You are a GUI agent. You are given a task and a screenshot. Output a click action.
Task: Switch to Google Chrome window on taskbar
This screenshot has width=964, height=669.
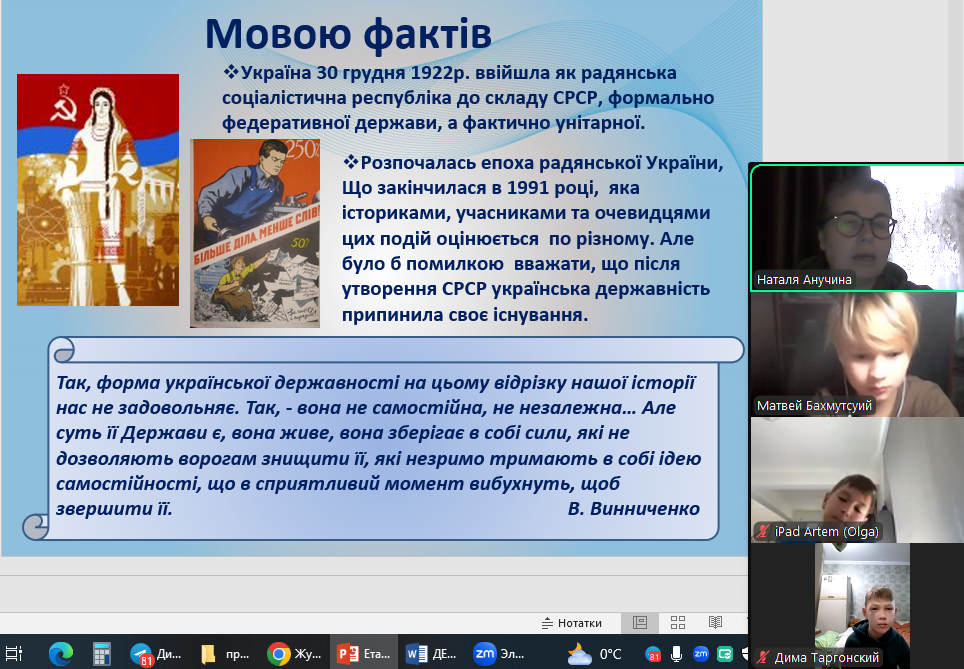click(294, 653)
